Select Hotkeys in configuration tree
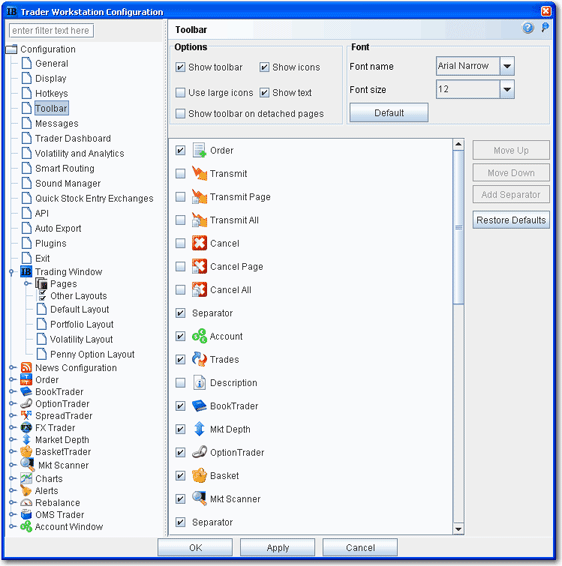Image resolution: width=562 pixels, height=566 pixels. click(x=52, y=93)
